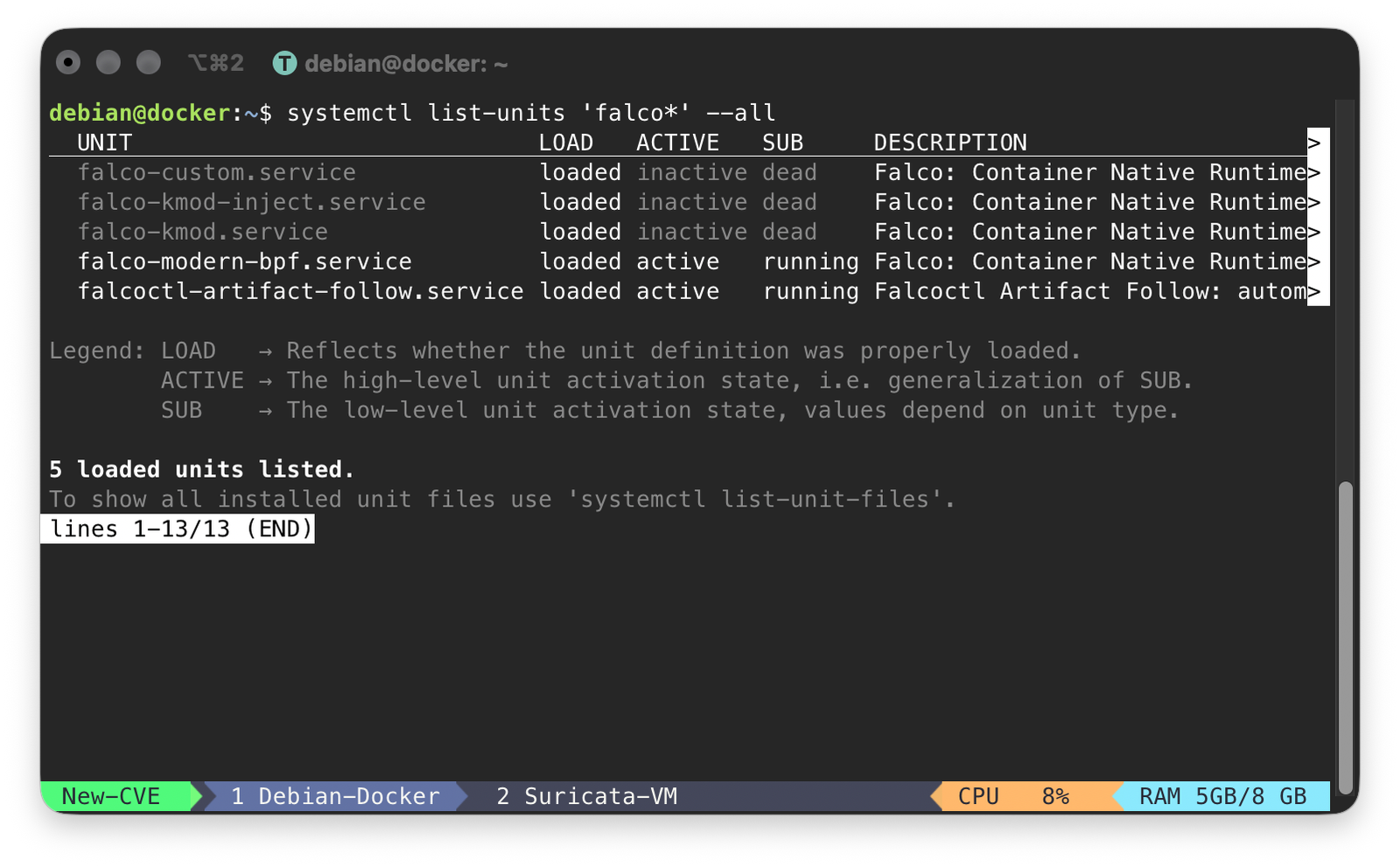Click the ACTIVE column header
Screen dimensions: 1400x867
(x=677, y=143)
